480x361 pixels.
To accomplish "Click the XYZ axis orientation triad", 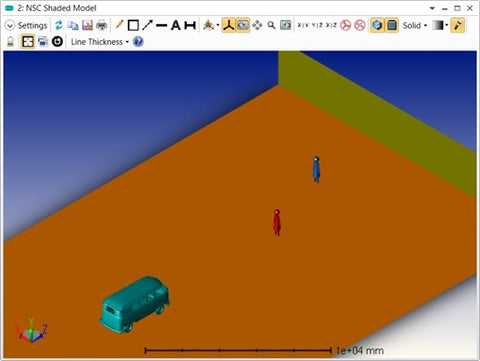I will tap(31, 331).
